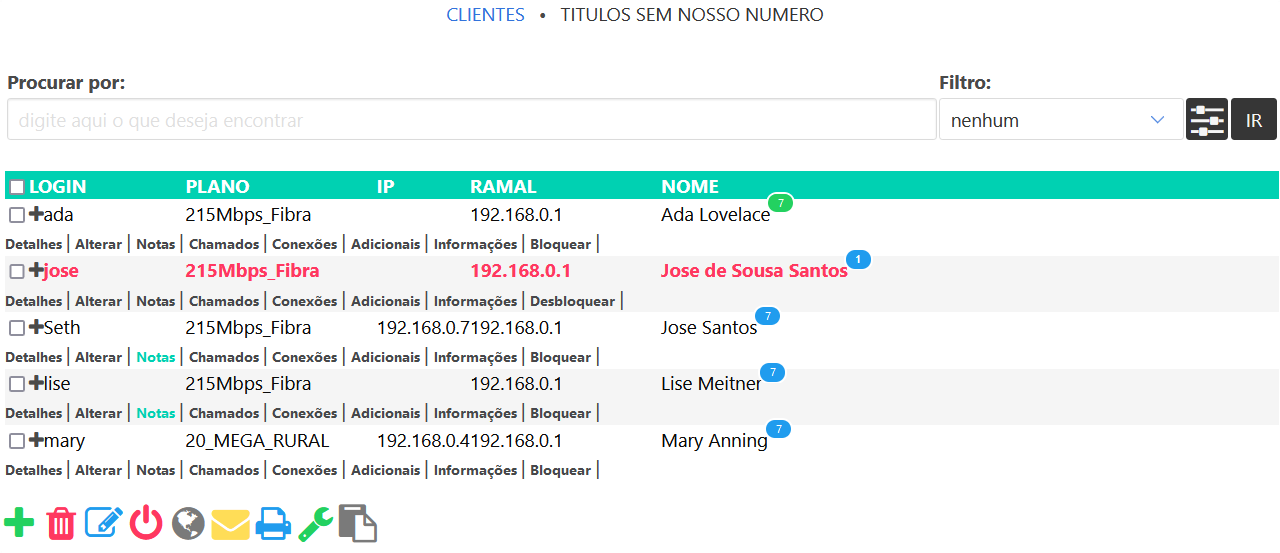Switch to TITULOS SEM NOSSO NUMERO tab
1280x553 pixels.
click(691, 15)
